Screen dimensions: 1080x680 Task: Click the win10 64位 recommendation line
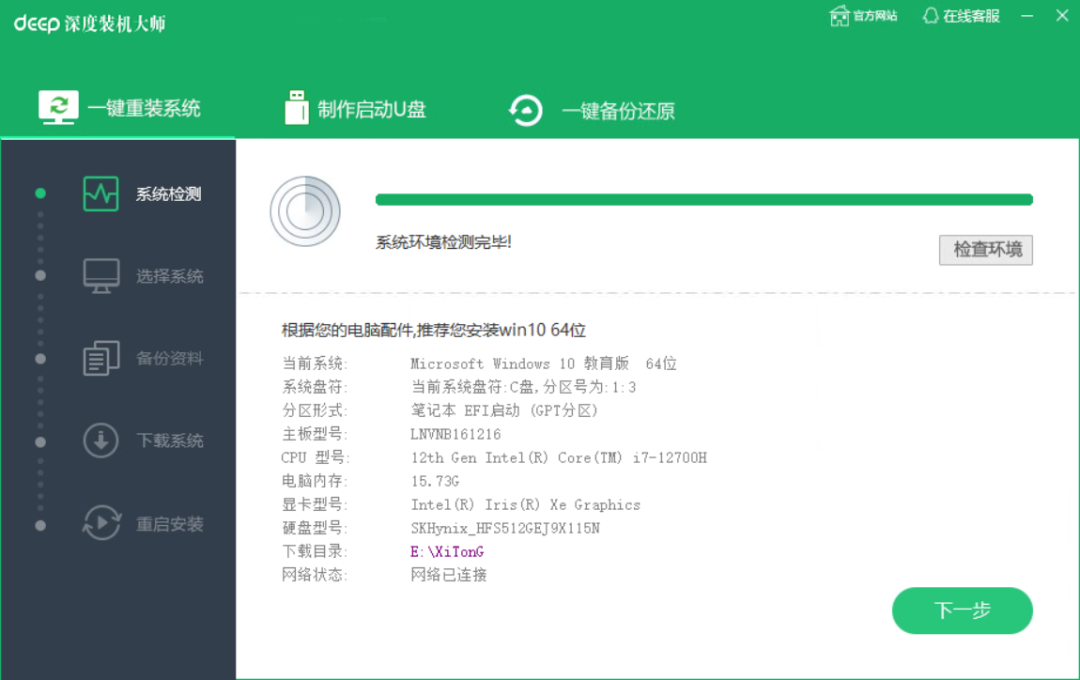[434, 330]
